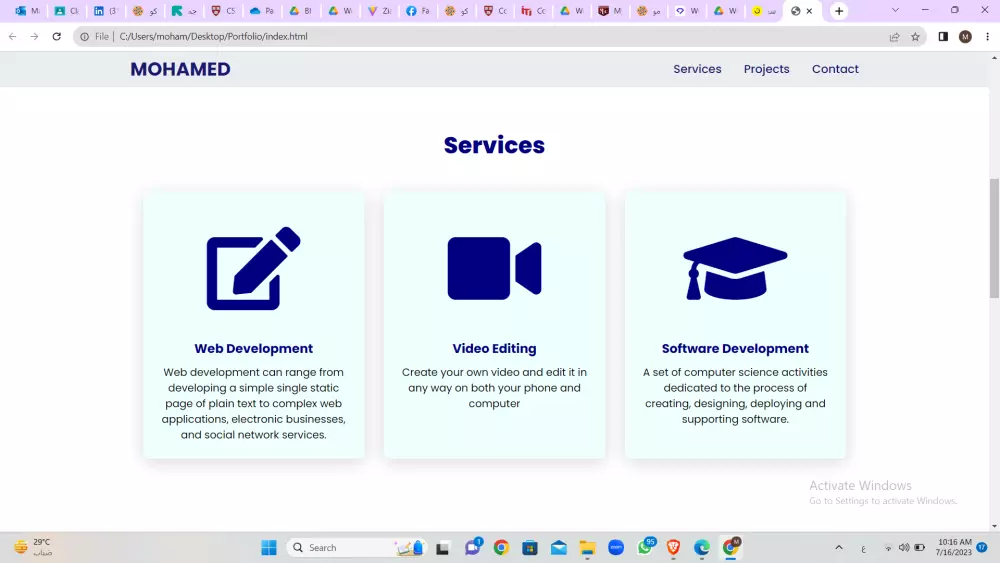Reload the portfolio page
Screen dimensions: 1000x563
57,36
